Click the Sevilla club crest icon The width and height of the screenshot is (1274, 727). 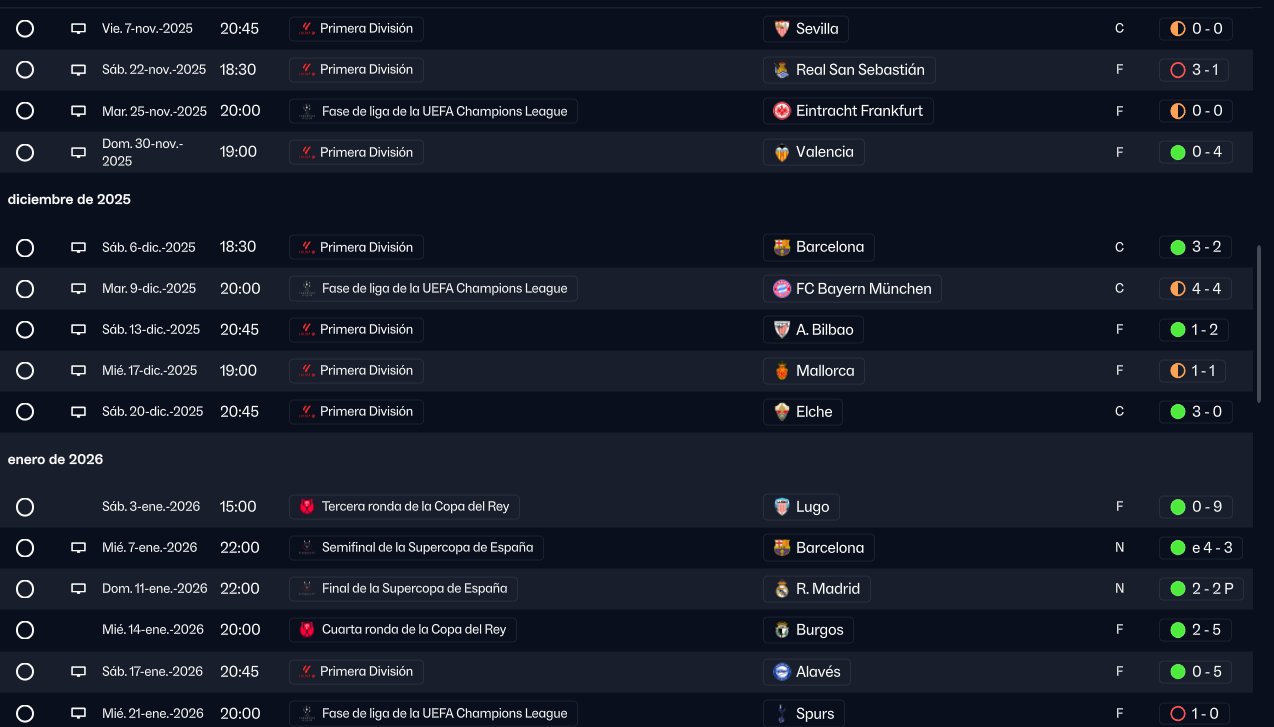click(x=782, y=29)
